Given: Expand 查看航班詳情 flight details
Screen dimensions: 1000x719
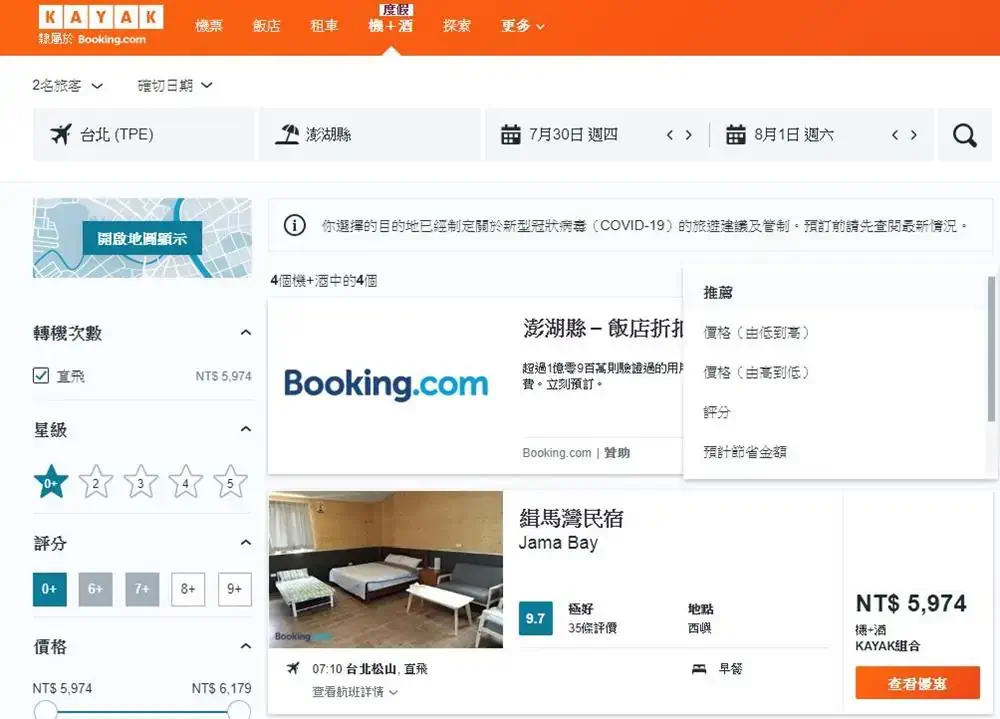Looking at the screenshot, I should point(355,692).
